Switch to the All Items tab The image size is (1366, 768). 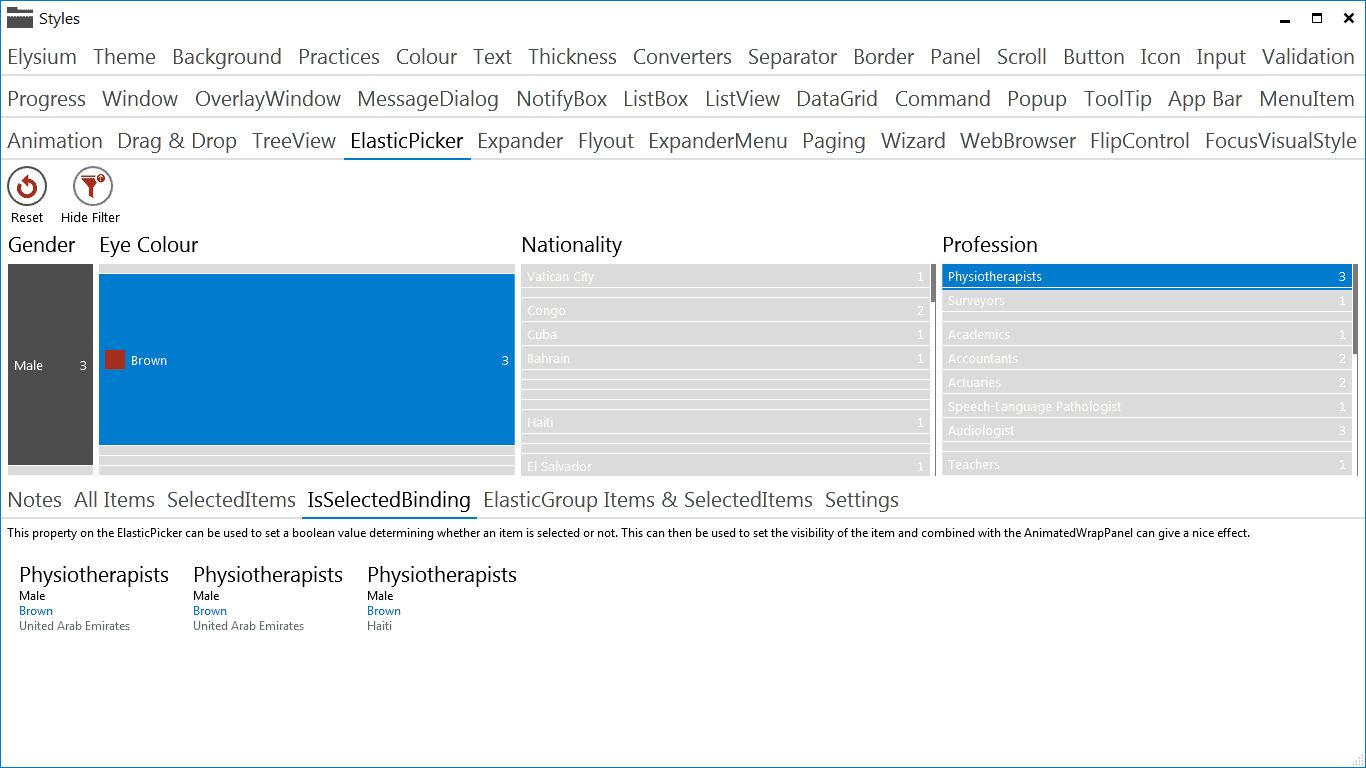113,500
